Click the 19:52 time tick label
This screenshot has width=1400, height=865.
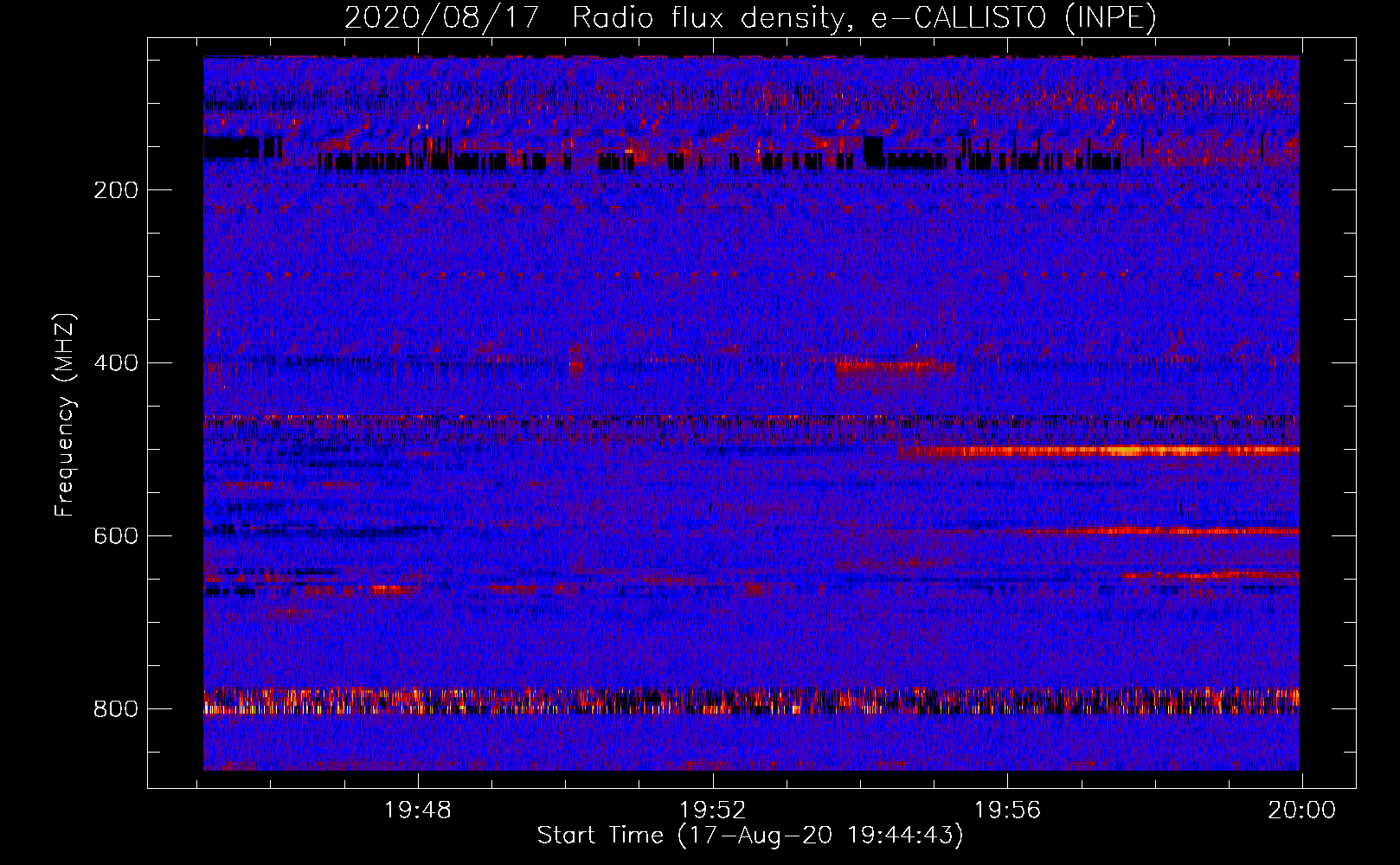coord(713,811)
